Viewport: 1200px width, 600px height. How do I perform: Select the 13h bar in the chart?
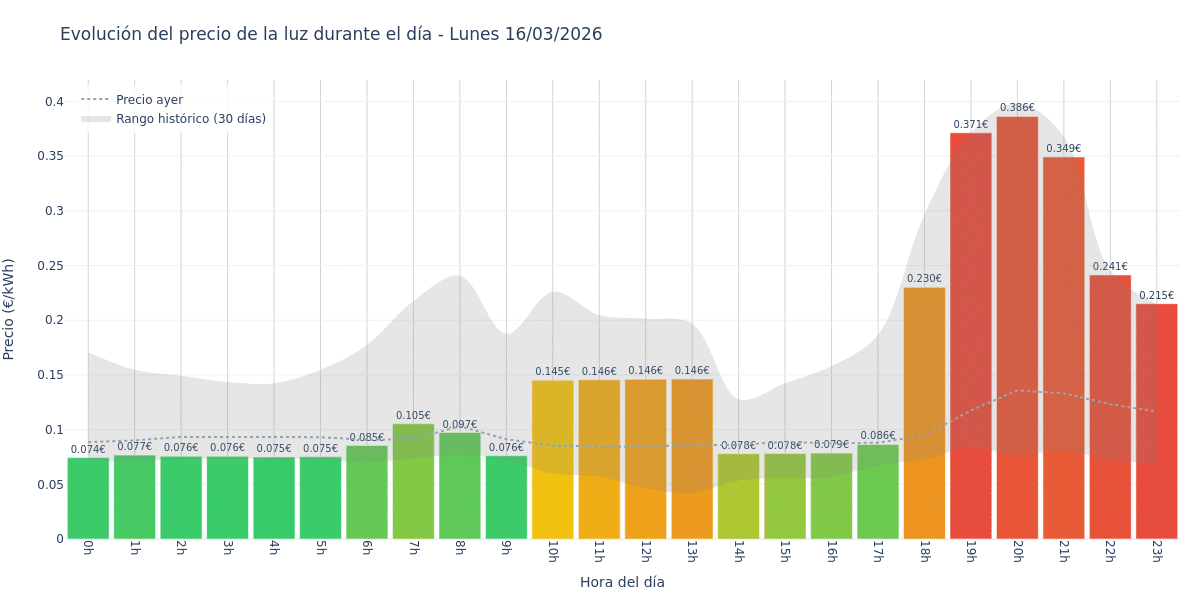(x=692, y=460)
